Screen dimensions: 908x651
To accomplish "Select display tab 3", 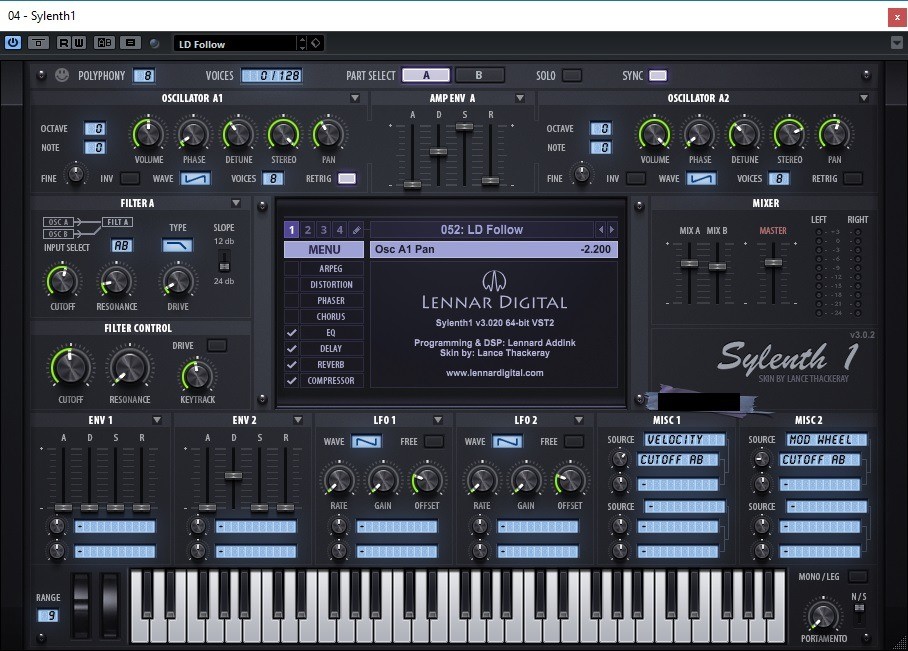I will [324, 230].
